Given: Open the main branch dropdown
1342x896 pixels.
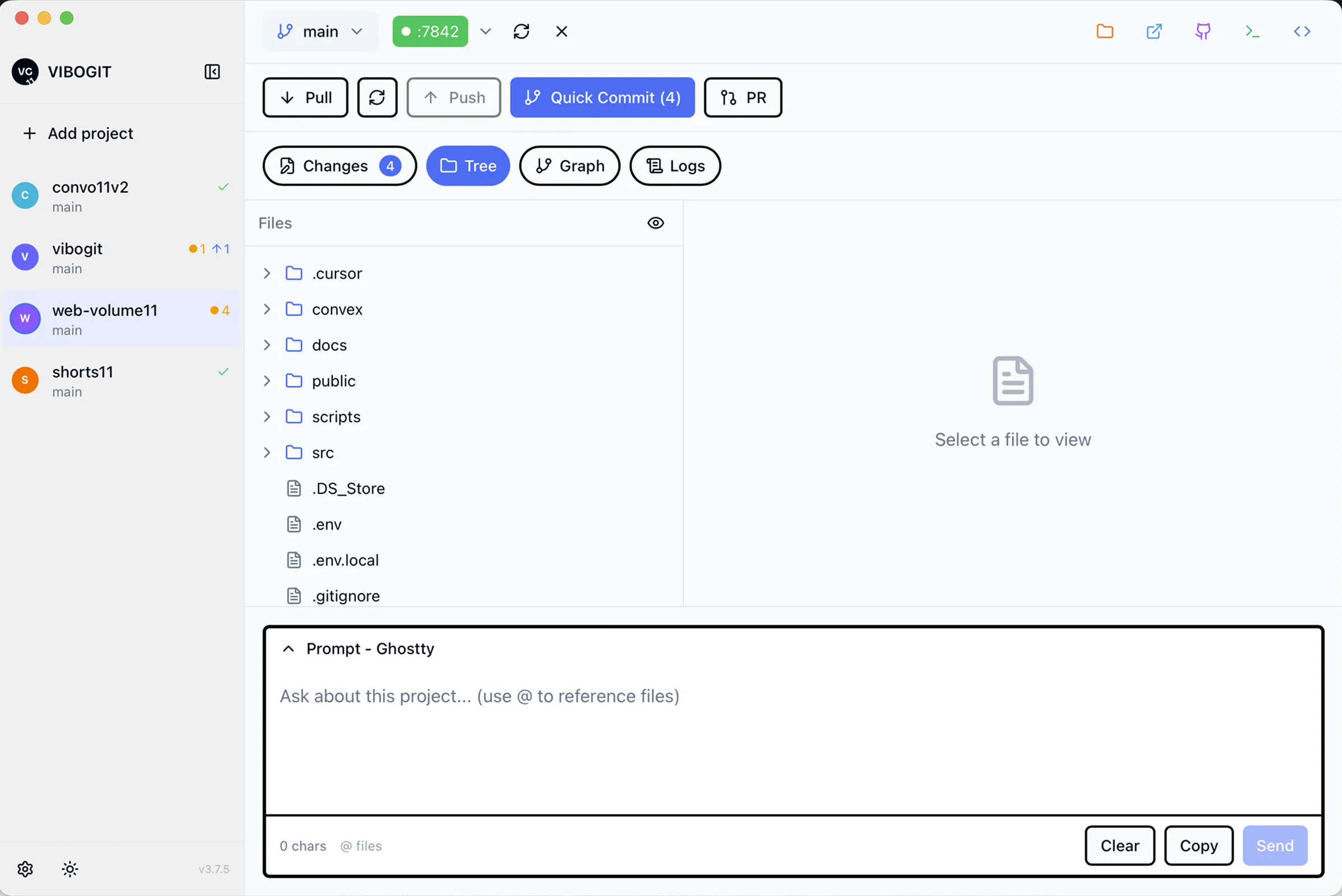Looking at the screenshot, I should [320, 31].
